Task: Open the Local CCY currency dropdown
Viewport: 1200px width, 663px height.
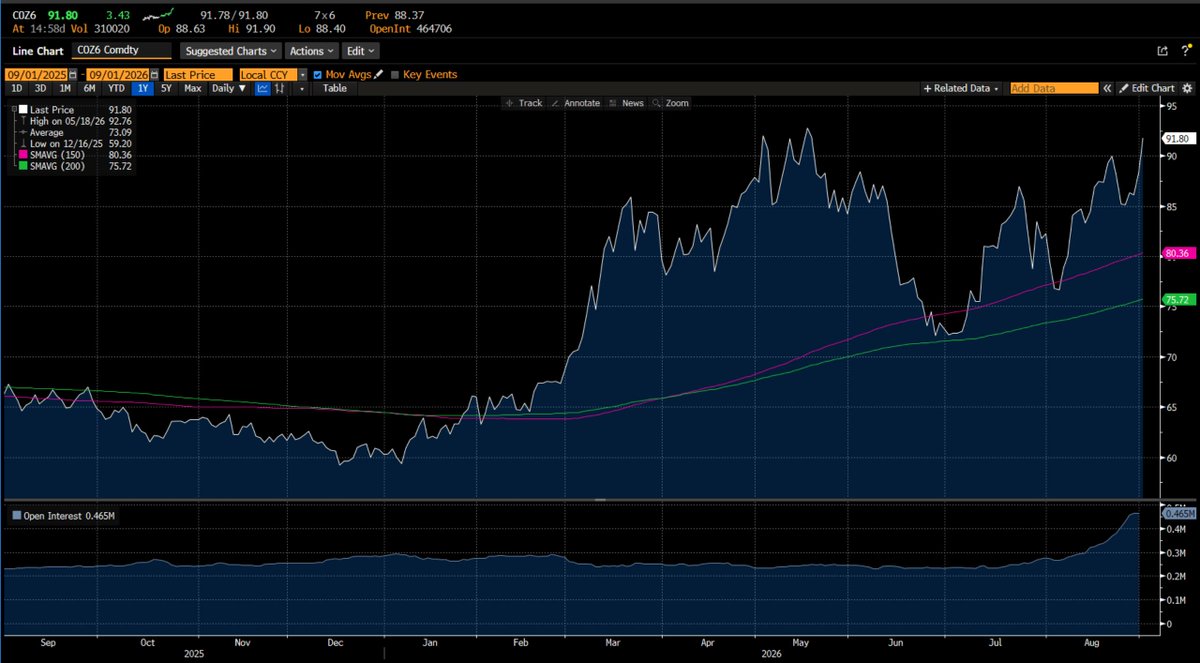Action: tap(302, 75)
